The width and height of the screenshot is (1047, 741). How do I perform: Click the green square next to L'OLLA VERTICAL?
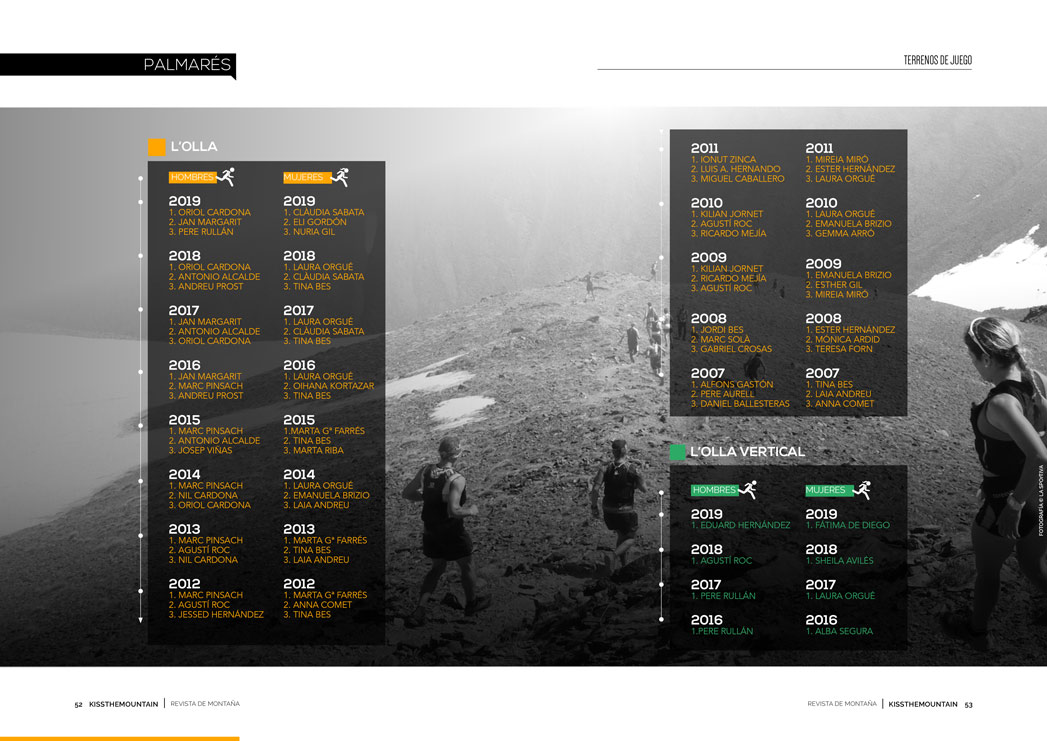tap(678, 452)
